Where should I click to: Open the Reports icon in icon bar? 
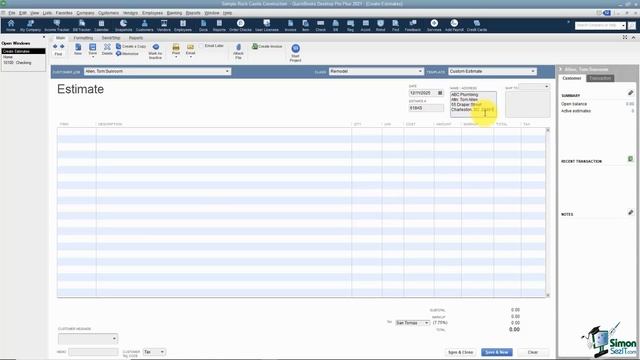[219, 25]
